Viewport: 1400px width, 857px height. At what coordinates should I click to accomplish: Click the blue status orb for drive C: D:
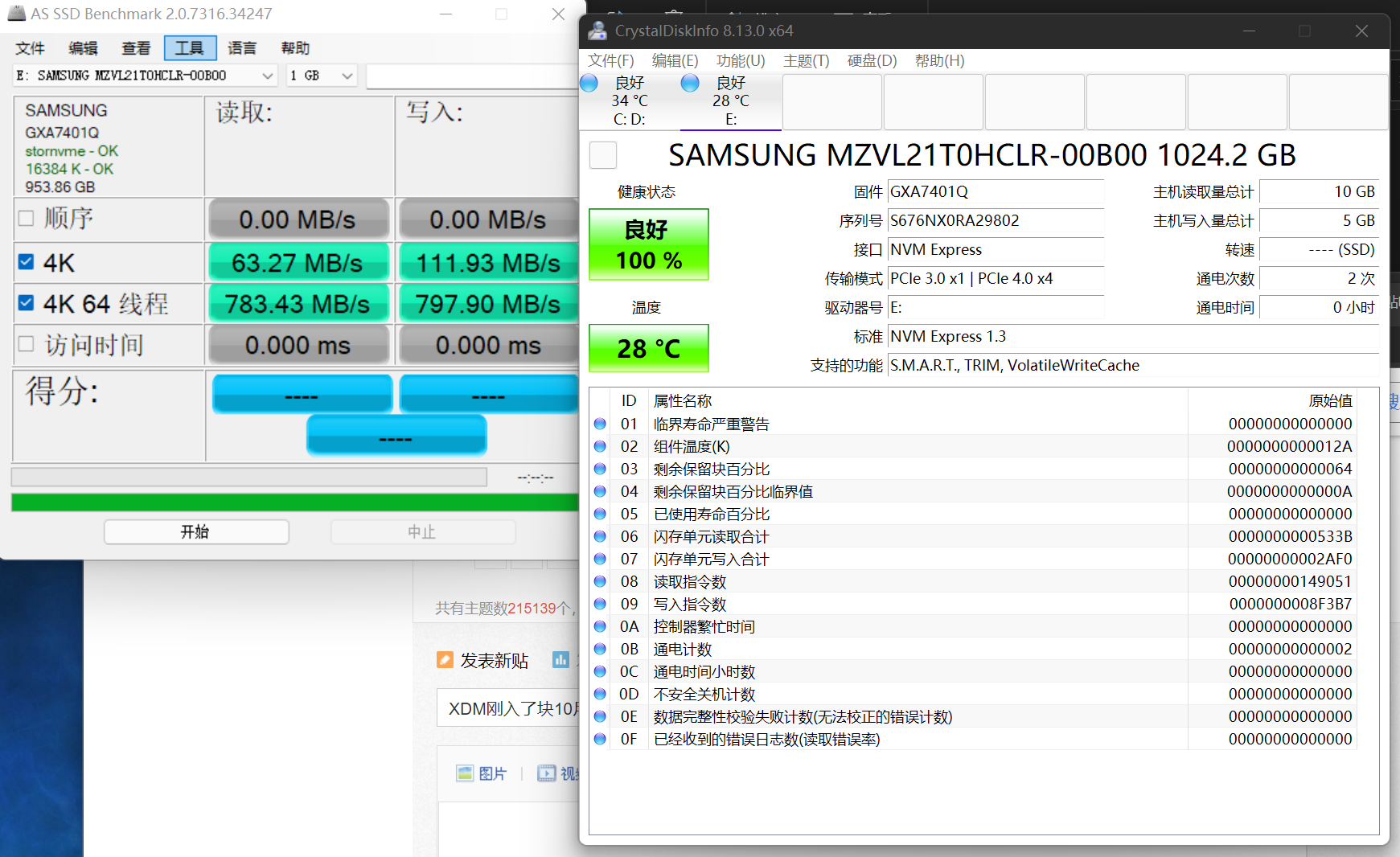589,83
